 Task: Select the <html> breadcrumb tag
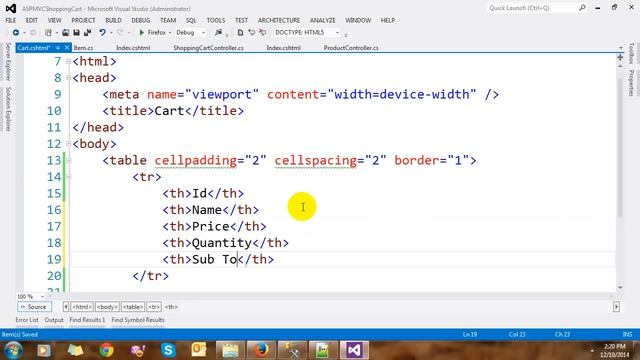click(82, 307)
